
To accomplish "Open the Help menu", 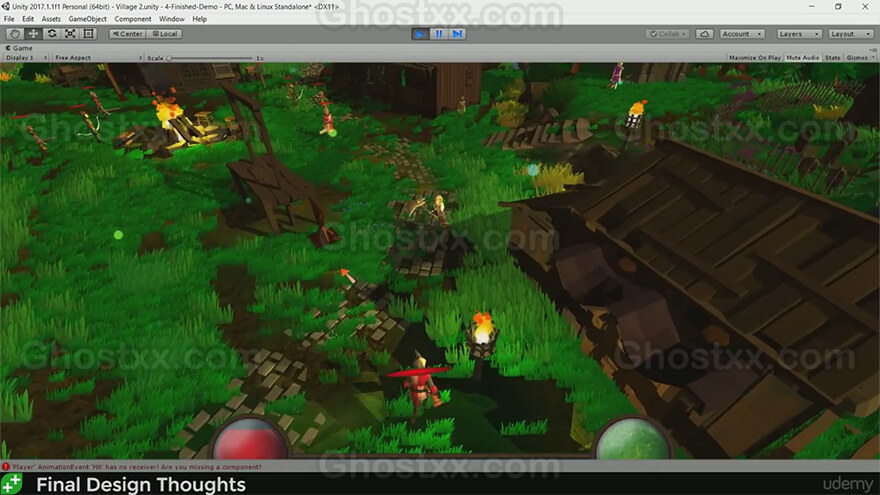I will tap(200, 19).
